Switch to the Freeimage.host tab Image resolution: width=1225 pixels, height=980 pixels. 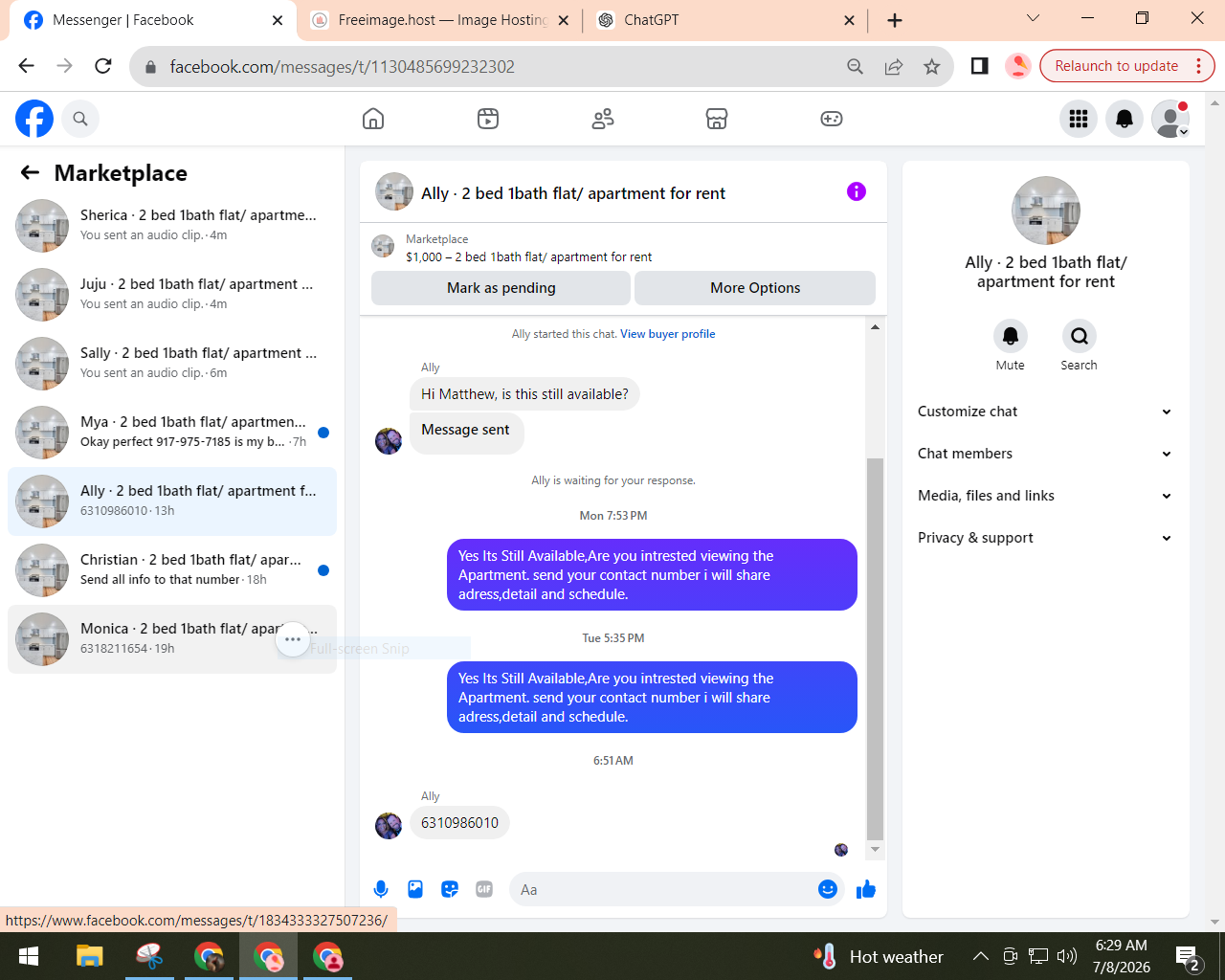point(442,20)
